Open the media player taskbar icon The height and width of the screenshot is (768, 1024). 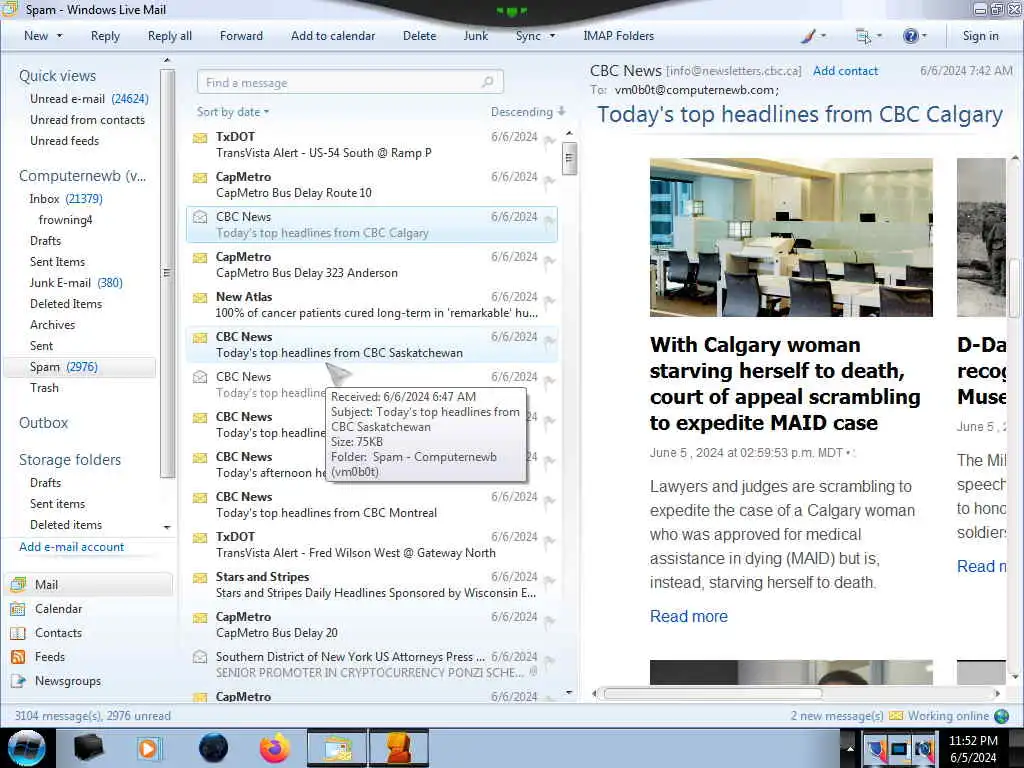pyautogui.click(x=149, y=748)
